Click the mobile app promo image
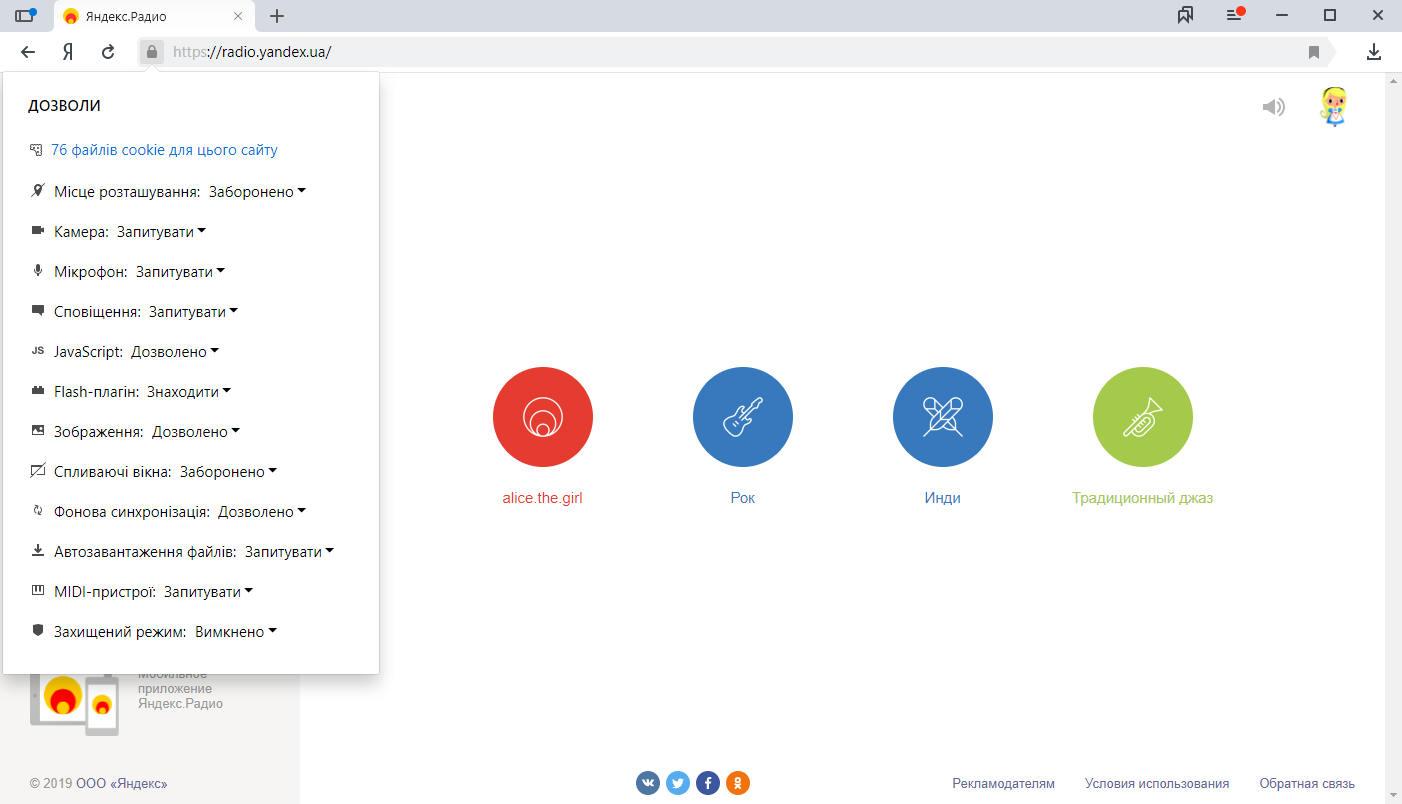The image size is (1402, 804). [x=74, y=704]
